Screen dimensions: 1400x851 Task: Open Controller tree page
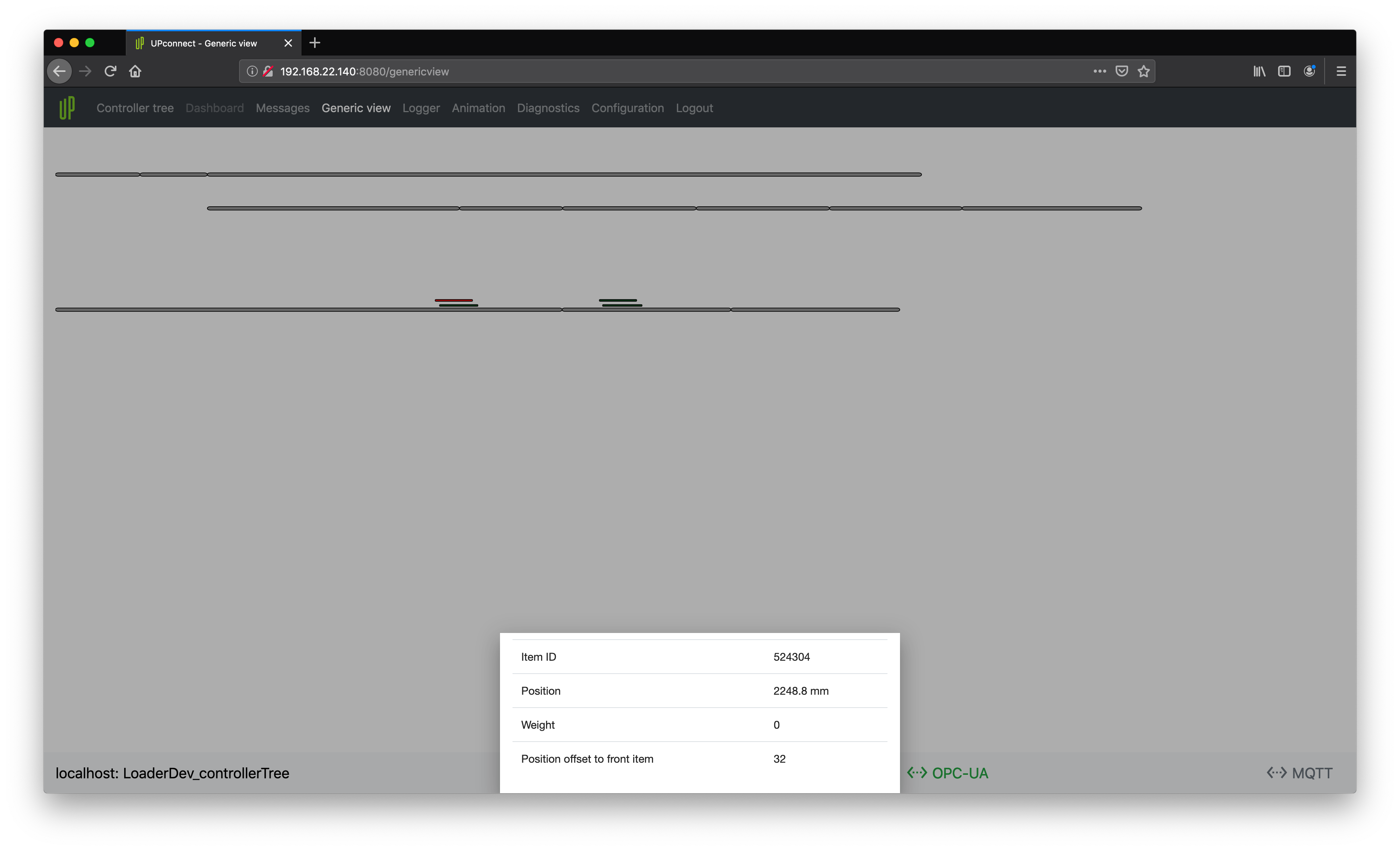135,108
